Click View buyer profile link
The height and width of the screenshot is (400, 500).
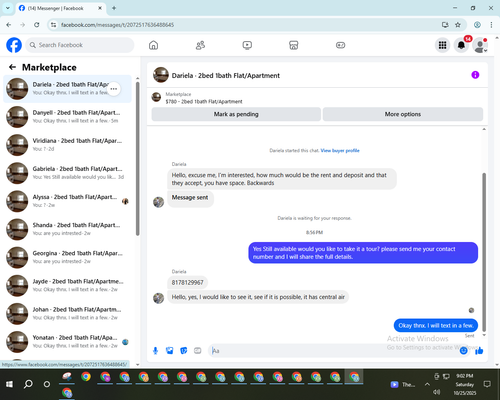coord(340,151)
